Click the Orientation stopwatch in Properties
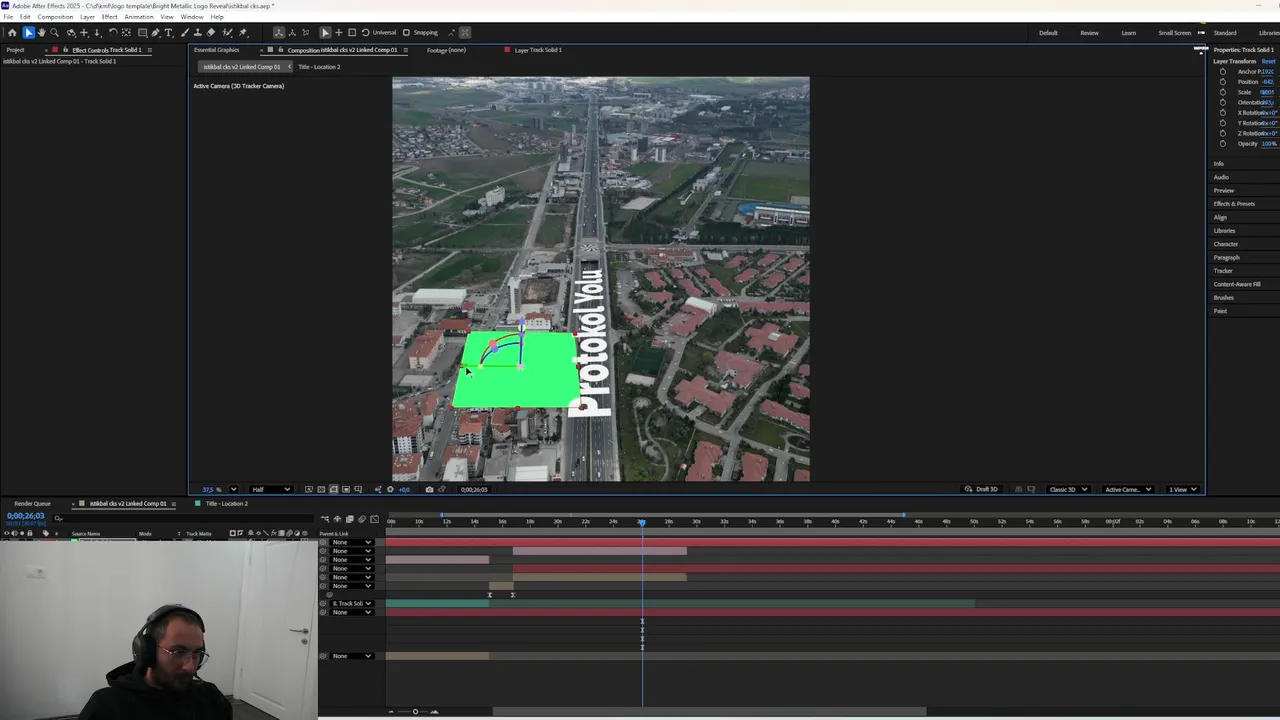 click(1222, 102)
